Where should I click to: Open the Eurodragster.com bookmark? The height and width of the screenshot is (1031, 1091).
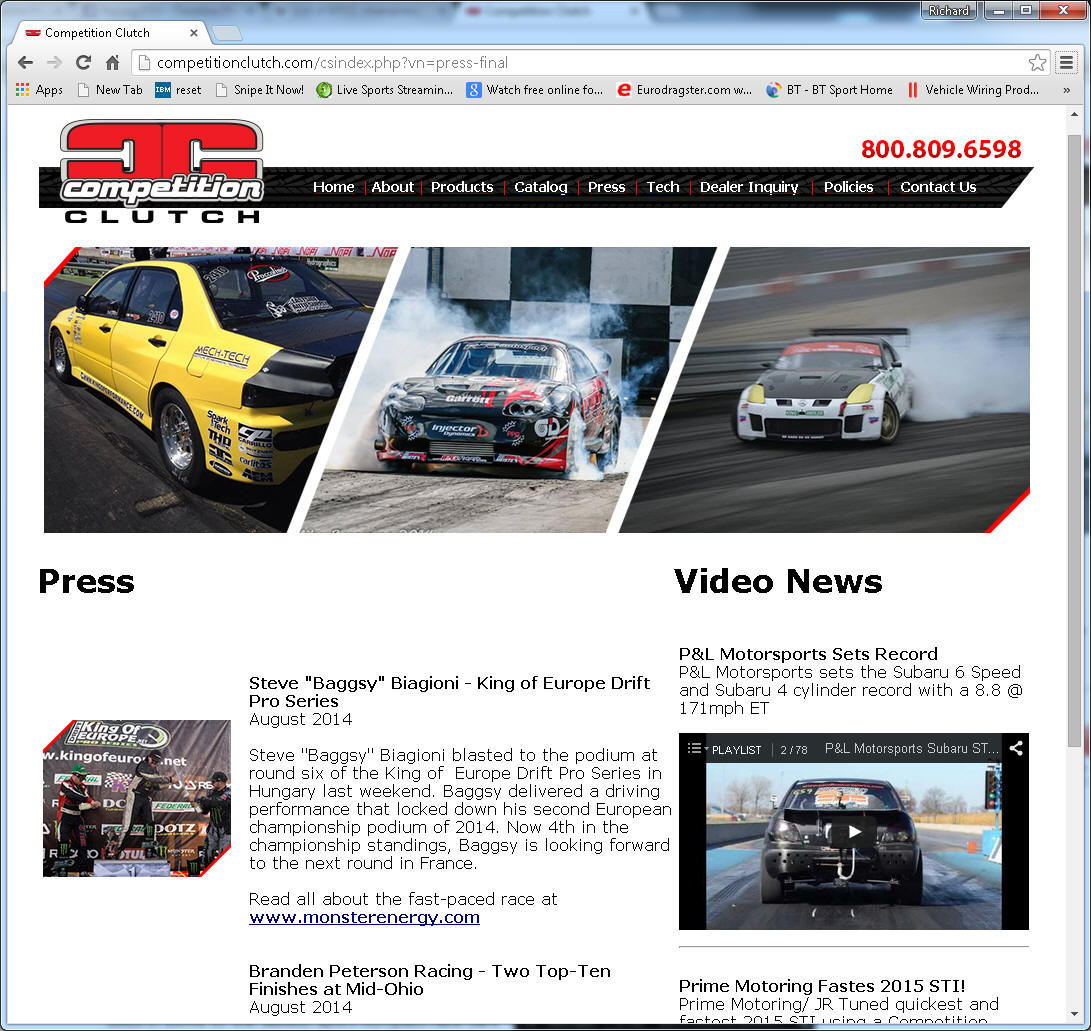pos(685,90)
